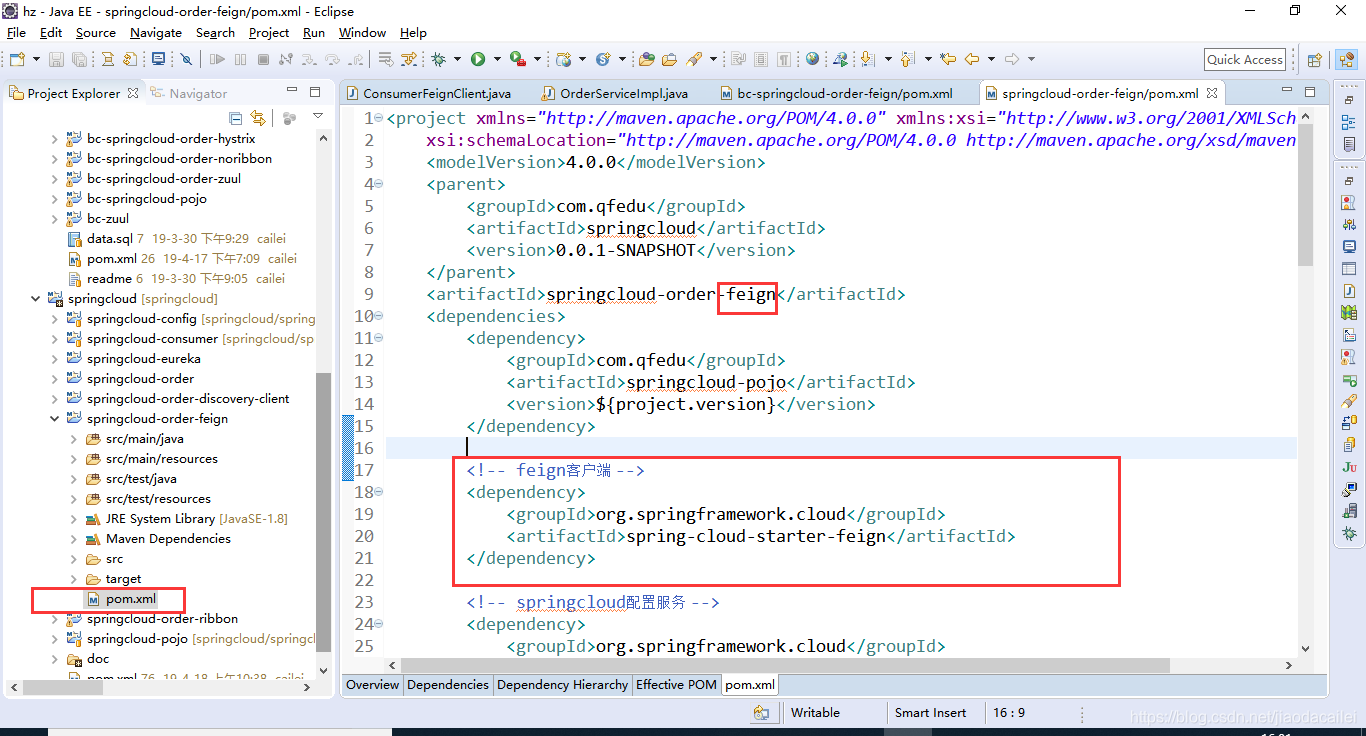Click the Debug bug icon

coord(438,60)
